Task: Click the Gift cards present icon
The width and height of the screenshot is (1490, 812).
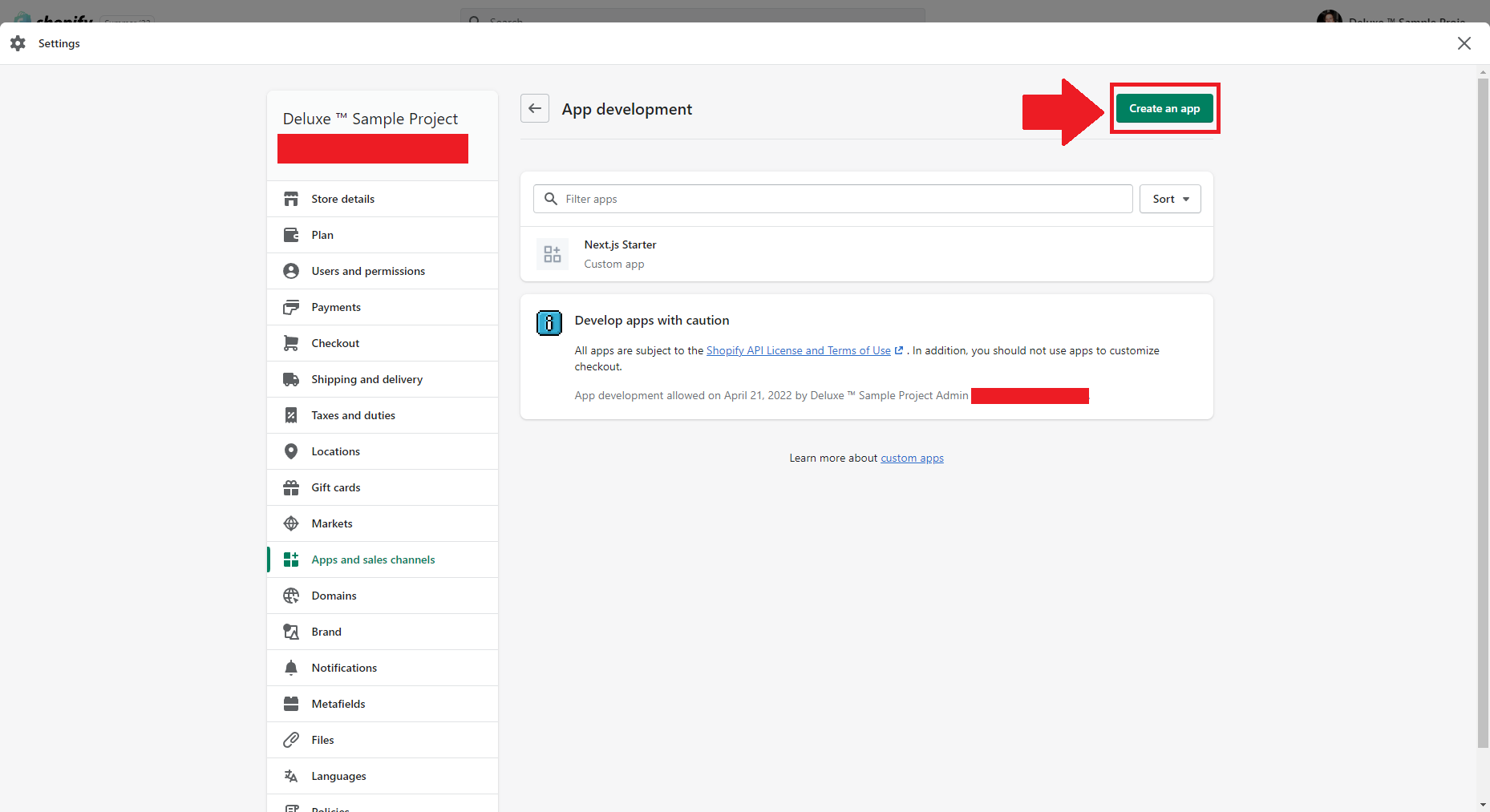Action: tap(291, 487)
